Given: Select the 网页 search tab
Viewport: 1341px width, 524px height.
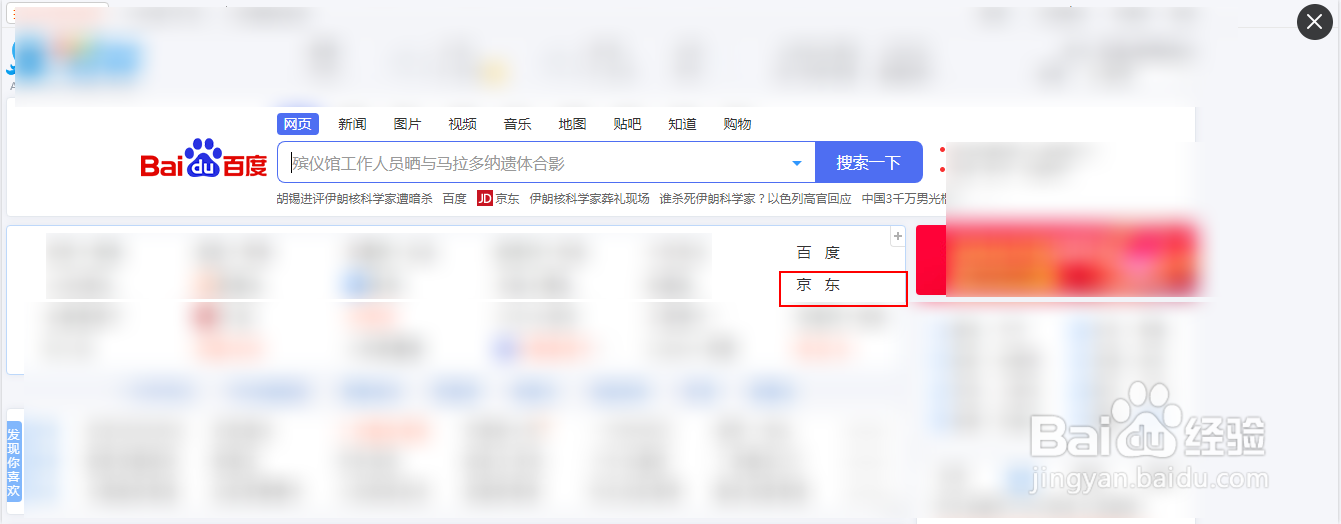Looking at the screenshot, I should pos(297,124).
